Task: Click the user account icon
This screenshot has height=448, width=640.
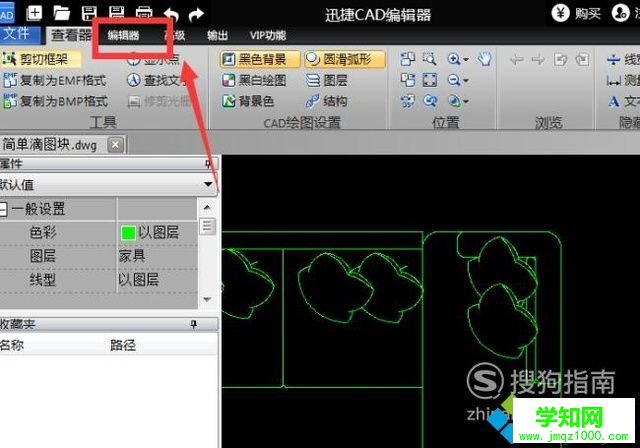Action: pos(620,13)
